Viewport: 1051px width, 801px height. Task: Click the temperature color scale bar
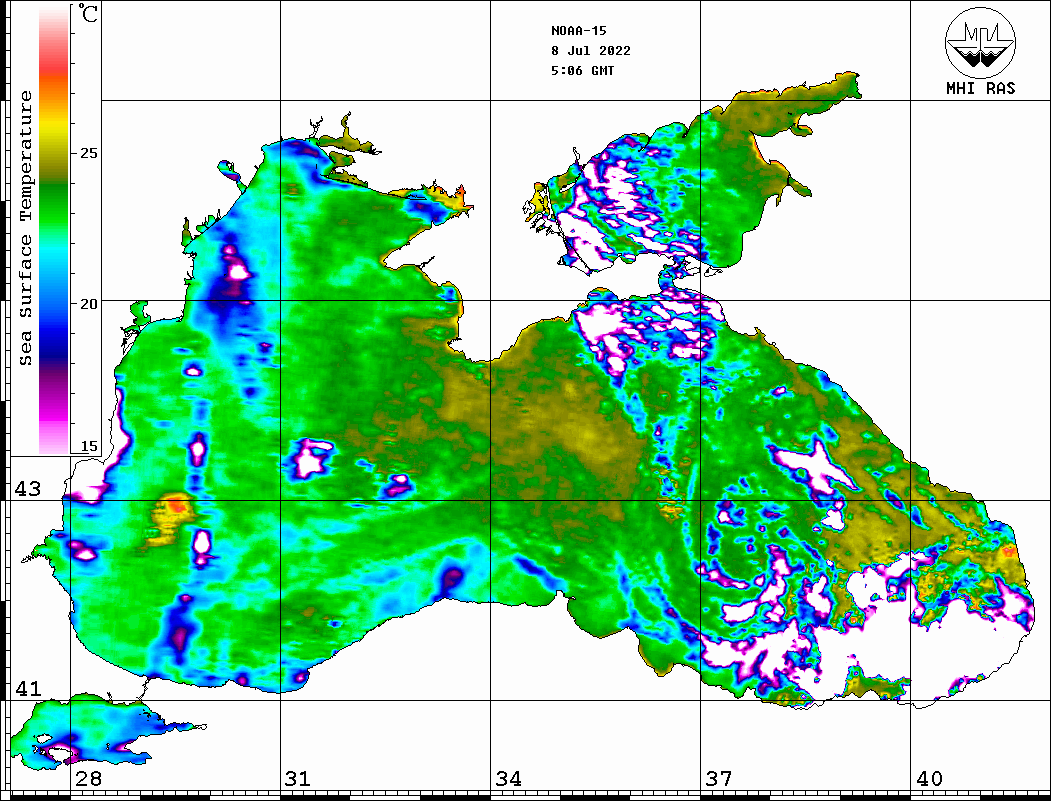(x=54, y=231)
